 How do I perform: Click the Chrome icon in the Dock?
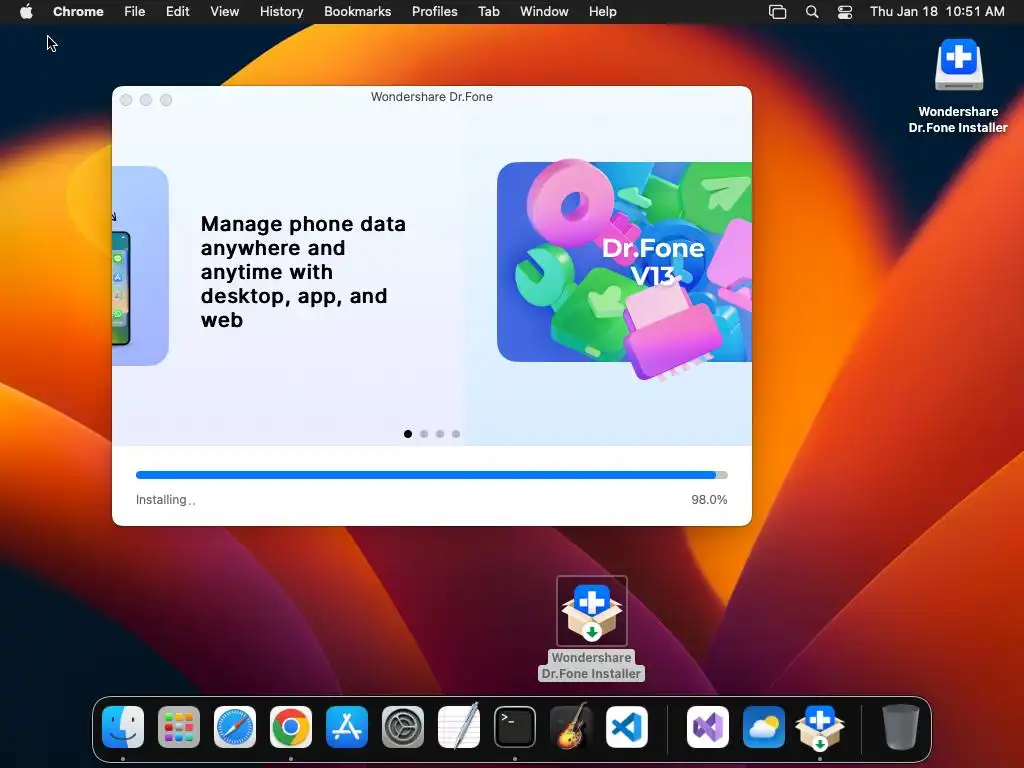click(291, 727)
